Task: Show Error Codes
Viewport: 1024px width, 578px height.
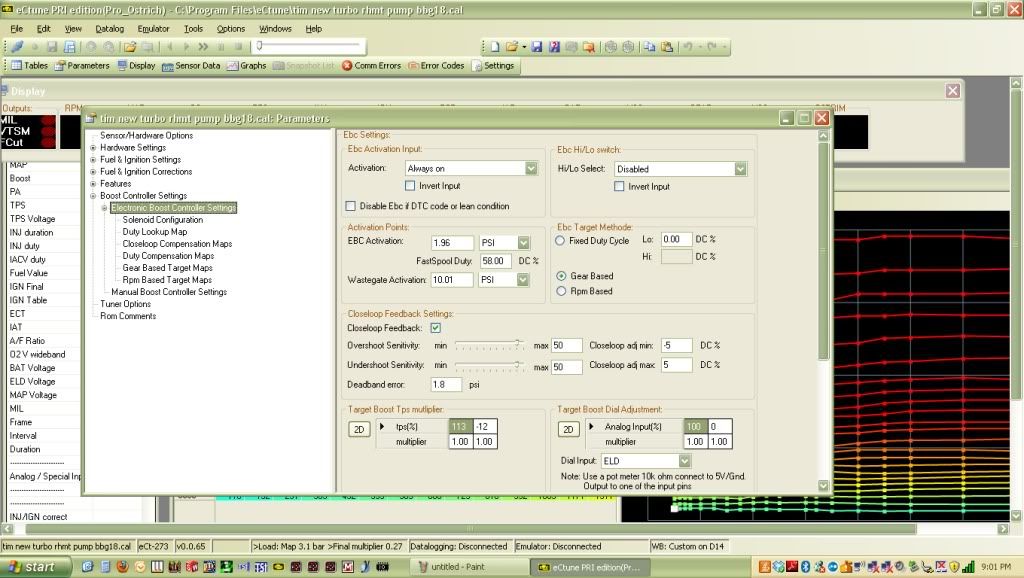Action: pyautogui.click(x=436, y=65)
